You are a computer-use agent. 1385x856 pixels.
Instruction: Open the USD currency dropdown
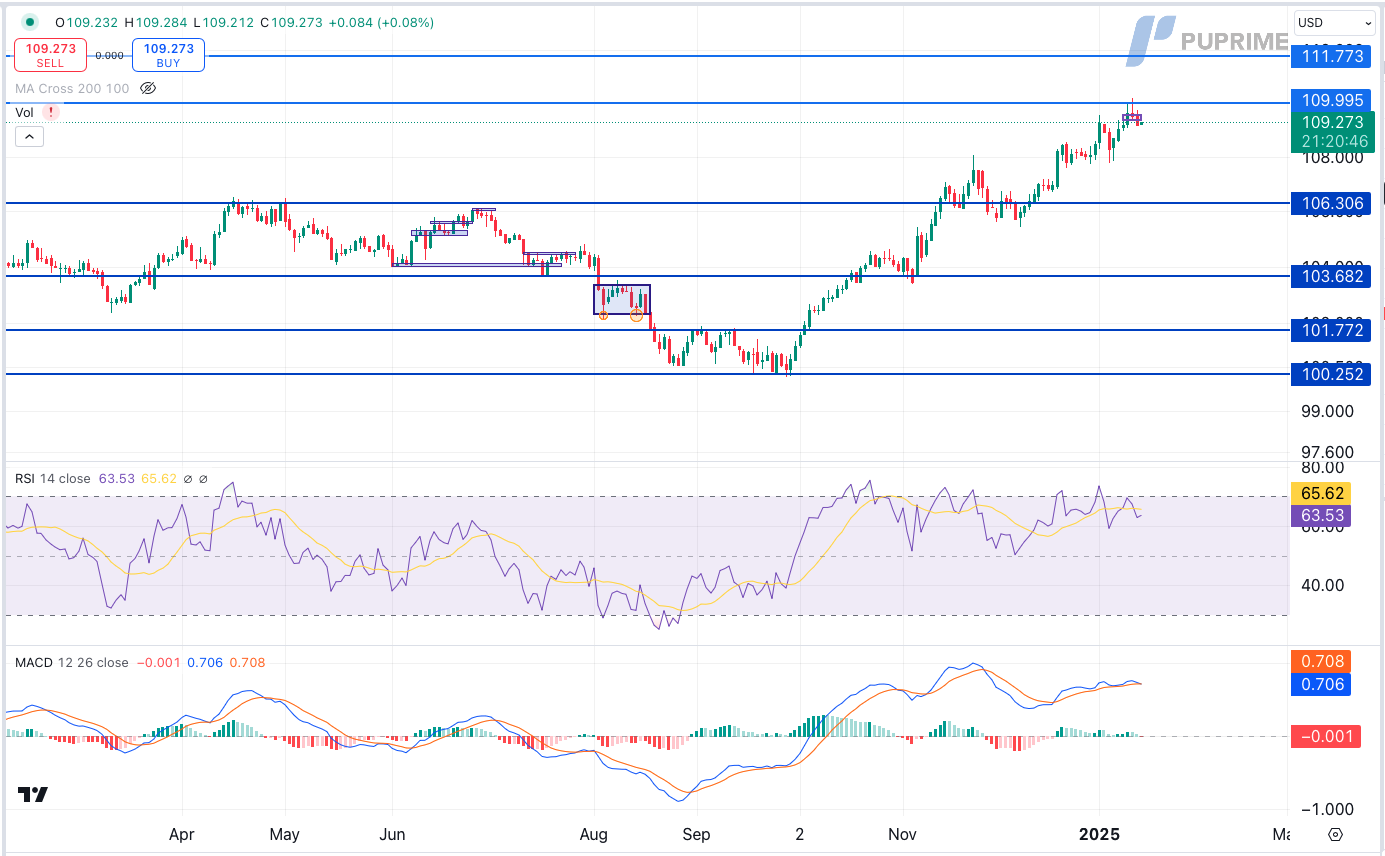(x=1334, y=22)
